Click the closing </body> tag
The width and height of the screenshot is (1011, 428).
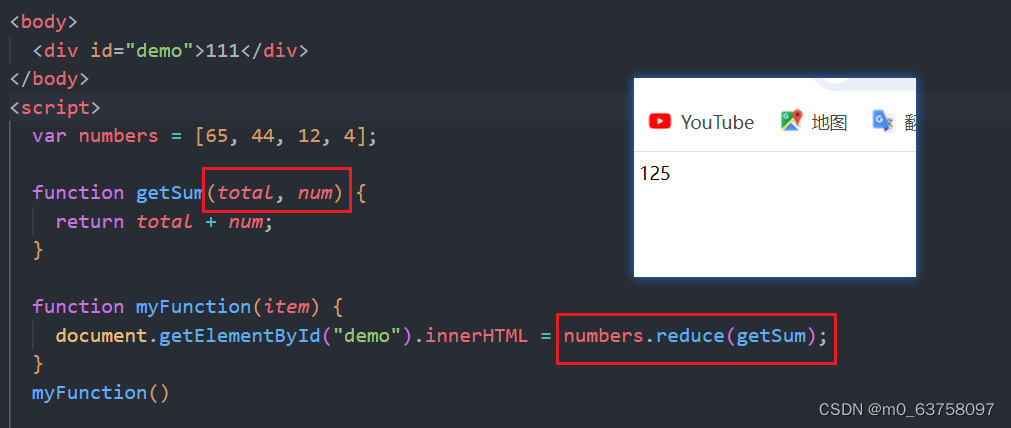pos(50,79)
